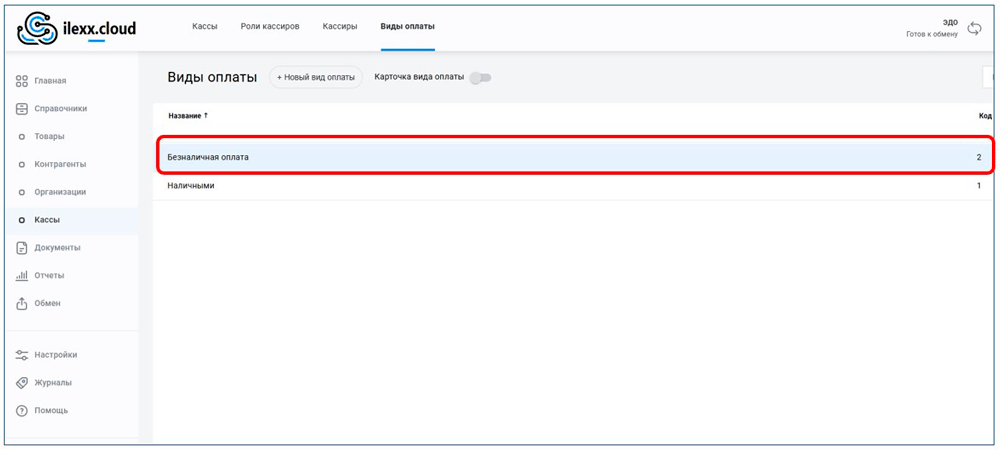Viewport: 1000px width, 450px height.
Task: Open the Документы section
Action: click(x=57, y=247)
